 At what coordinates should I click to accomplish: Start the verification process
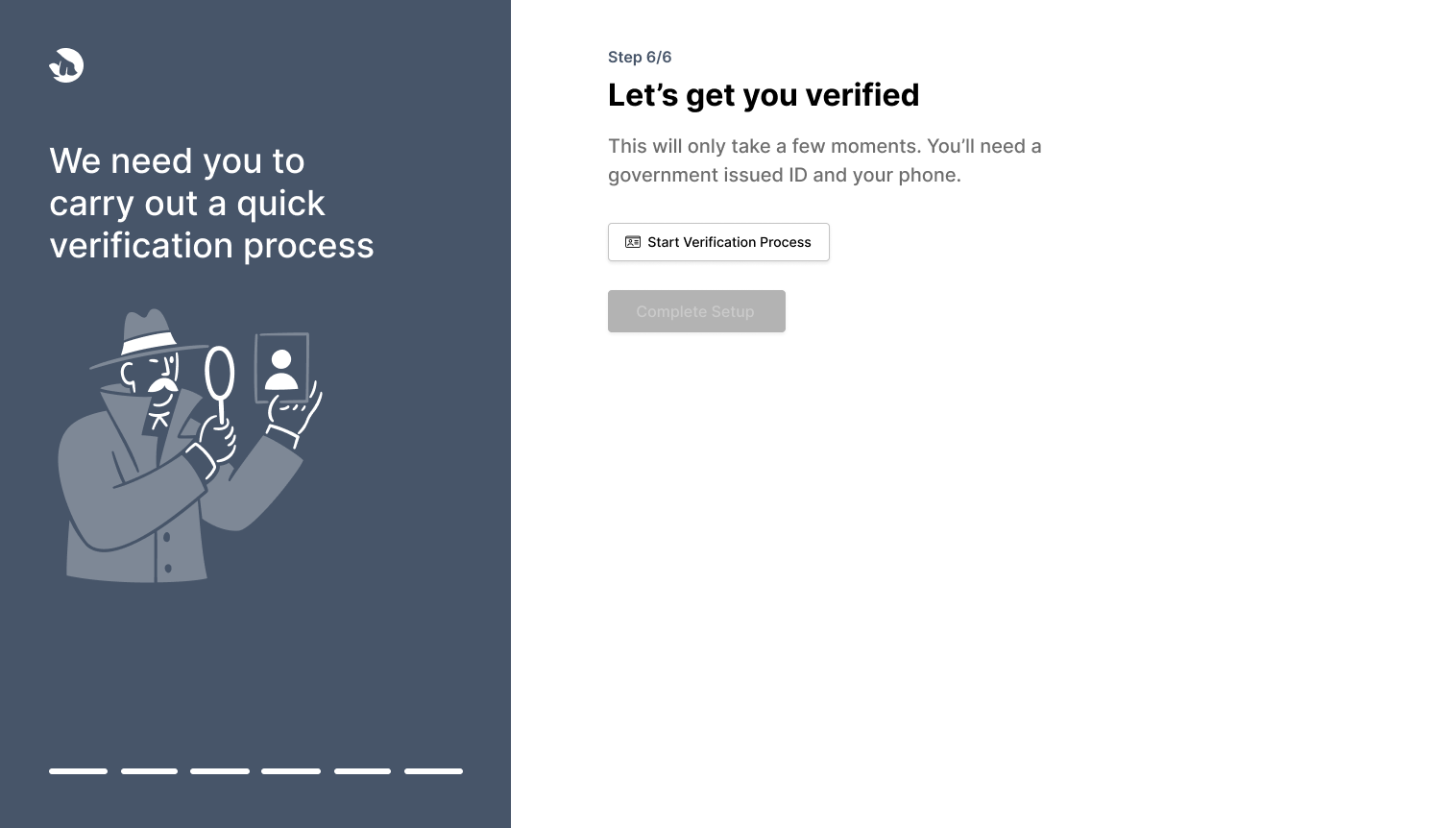tap(718, 242)
